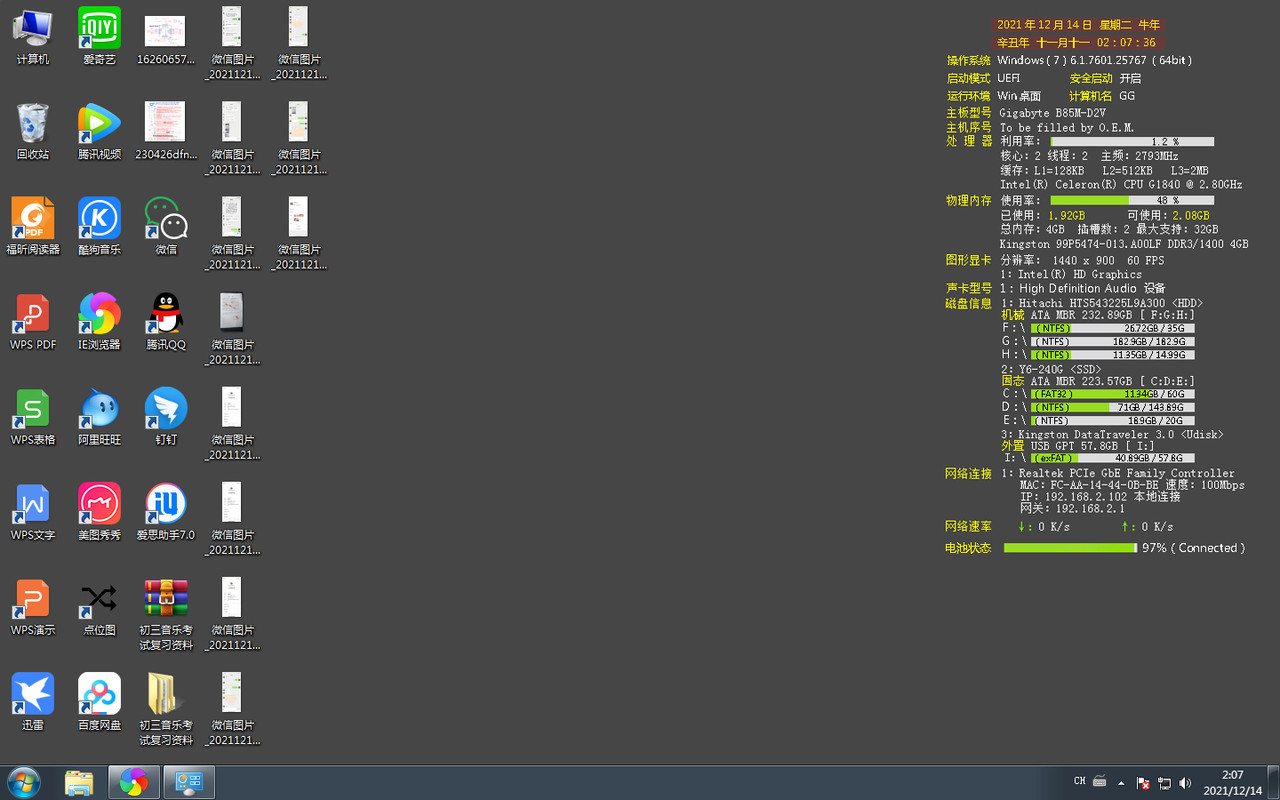
Task: Open the taskbar clock showing 2:07
Action: tap(1231, 782)
